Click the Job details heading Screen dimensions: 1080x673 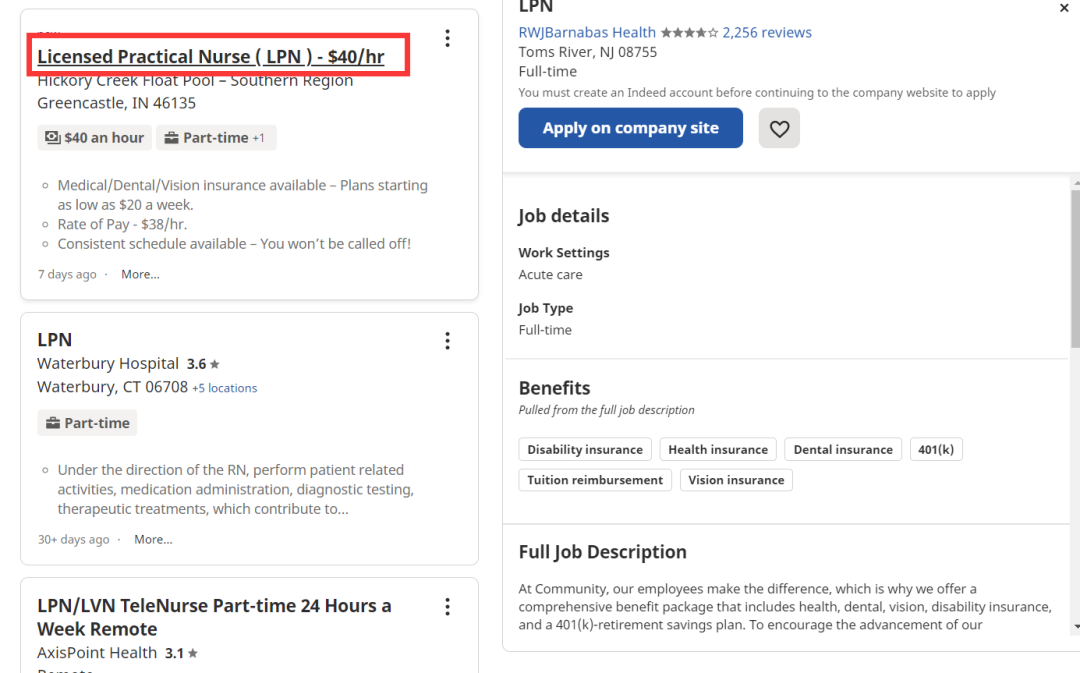point(563,216)
